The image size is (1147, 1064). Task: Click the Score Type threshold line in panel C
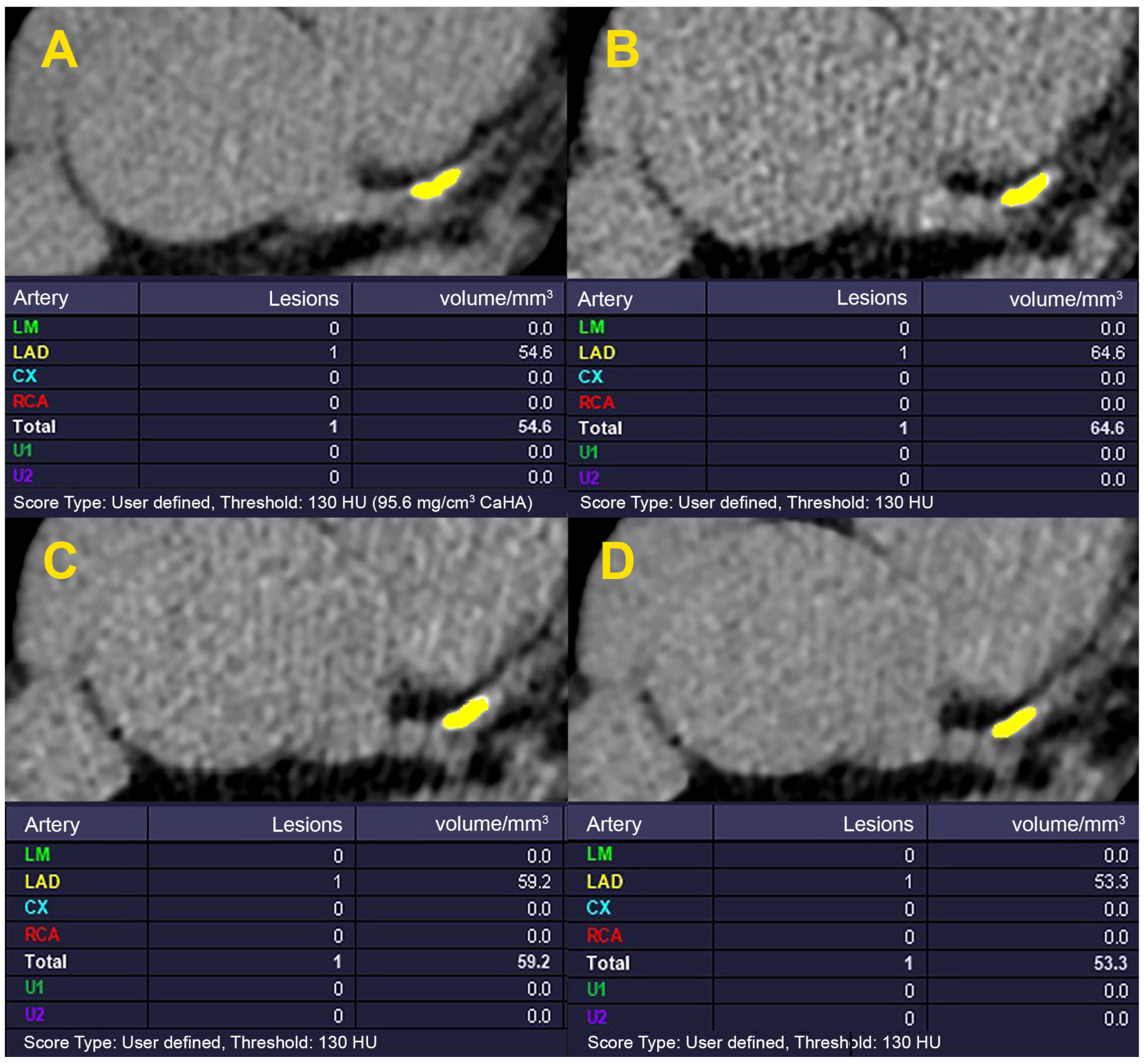coord(200,1042)
